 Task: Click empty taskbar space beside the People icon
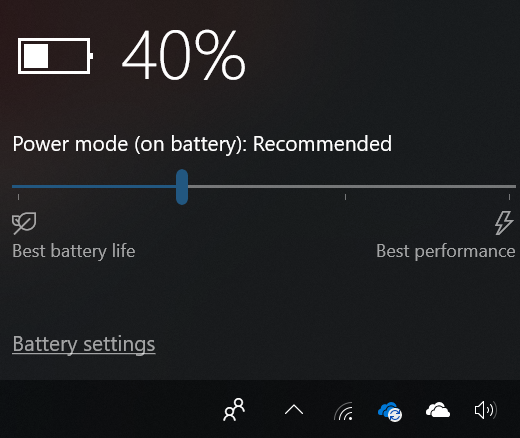[x=110, y=410]
